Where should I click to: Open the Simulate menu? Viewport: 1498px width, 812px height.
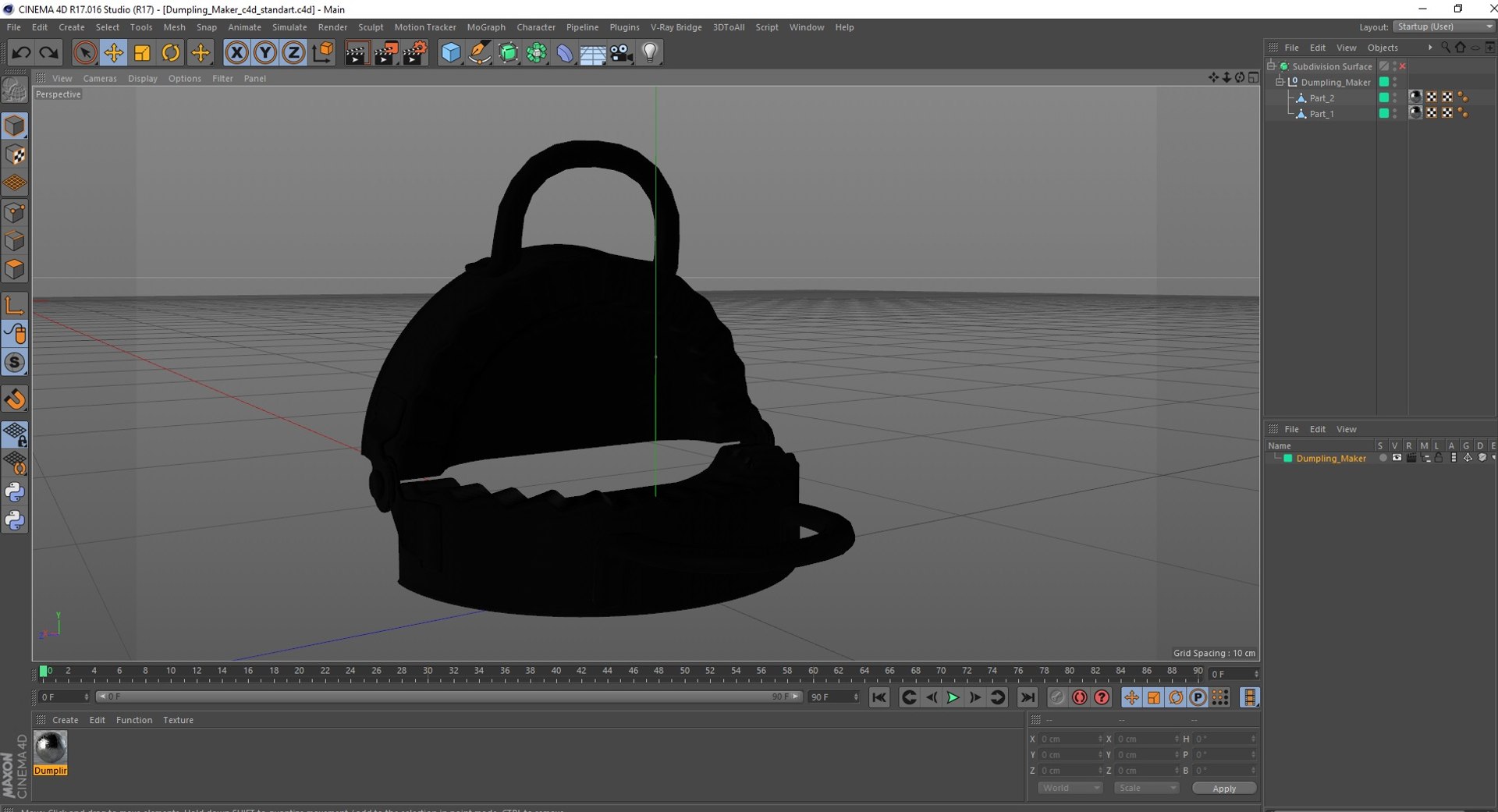pyautogui.click(x=289, y=27)
